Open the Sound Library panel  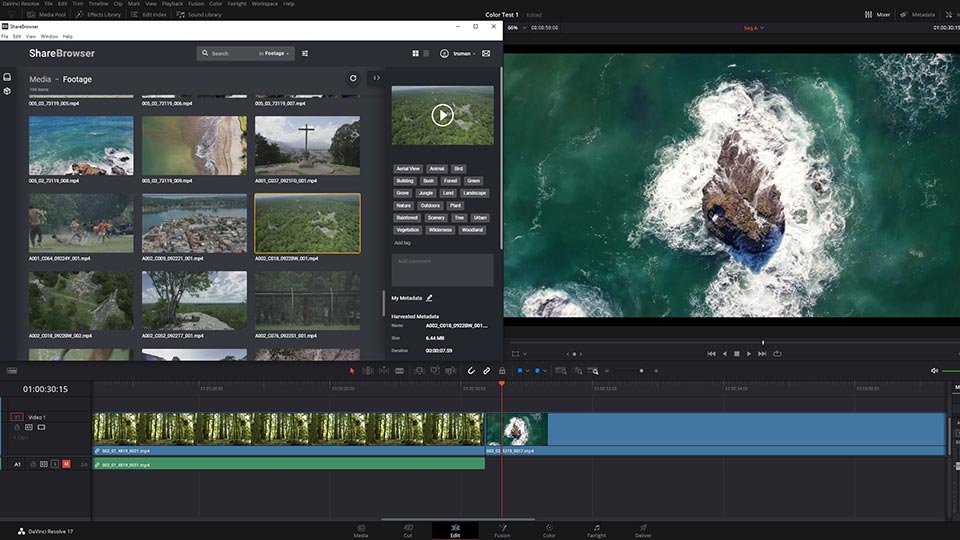(x=199, y=14)
